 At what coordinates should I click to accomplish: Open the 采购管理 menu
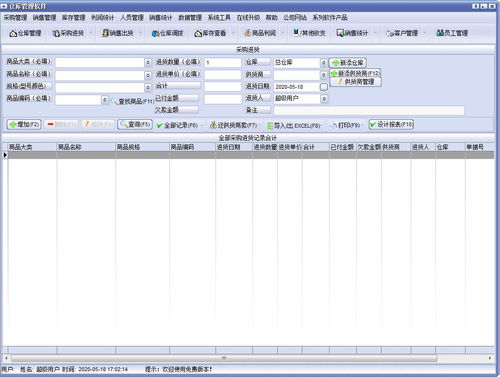pos(15,17)
